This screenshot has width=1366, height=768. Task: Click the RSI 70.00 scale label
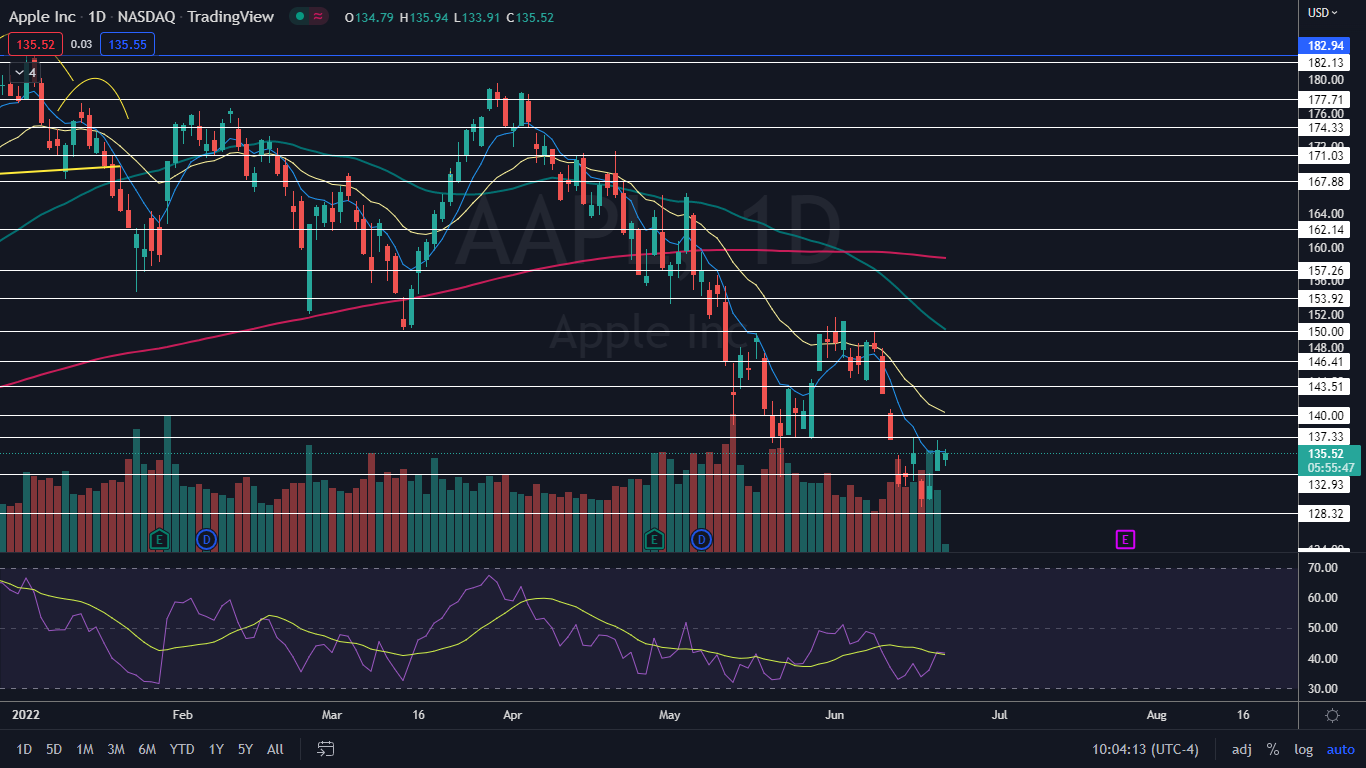(1323, 568)
